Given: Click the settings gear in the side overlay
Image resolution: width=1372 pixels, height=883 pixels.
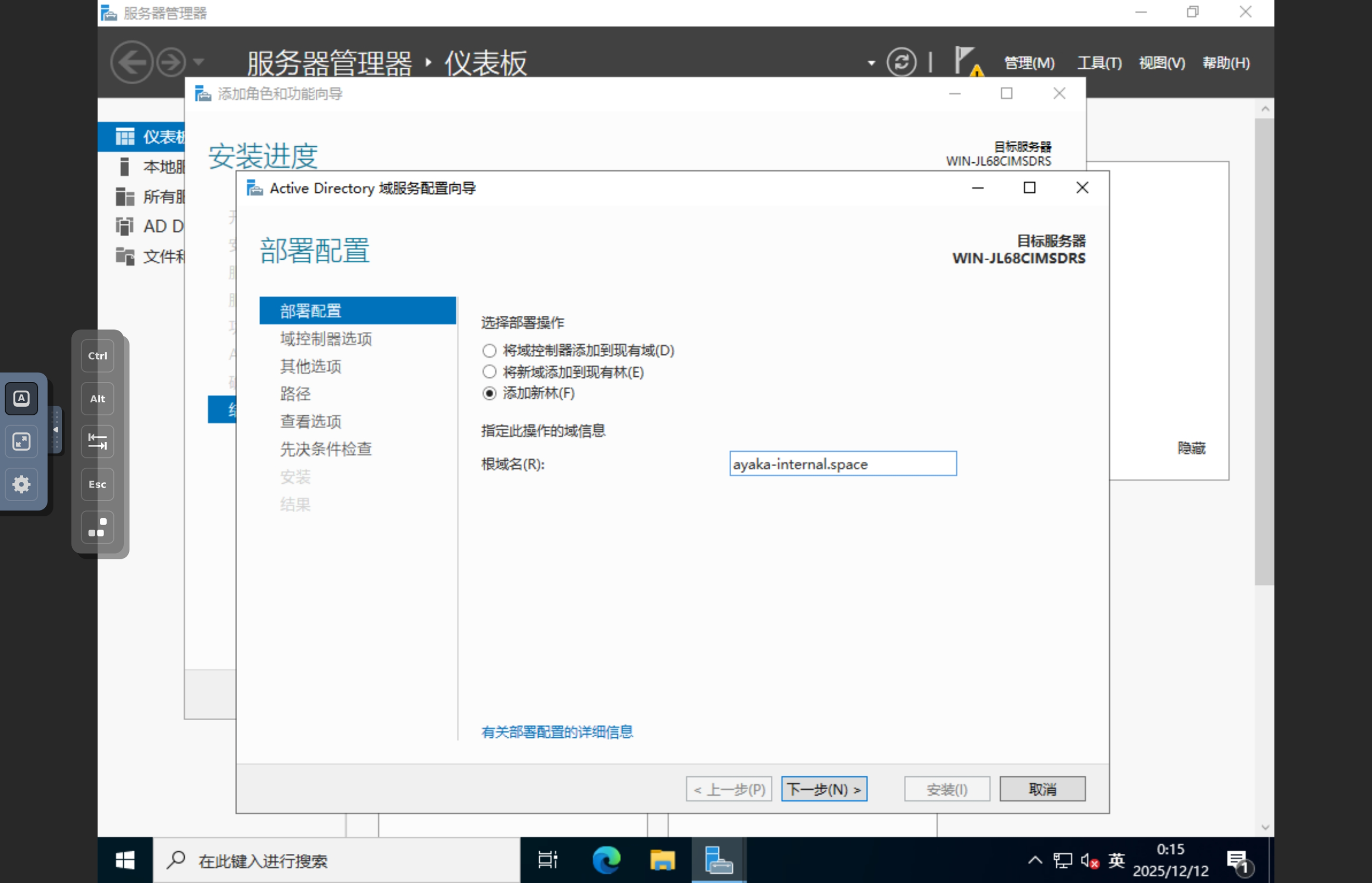Looking at the screenshot, I should click(21, 484).
